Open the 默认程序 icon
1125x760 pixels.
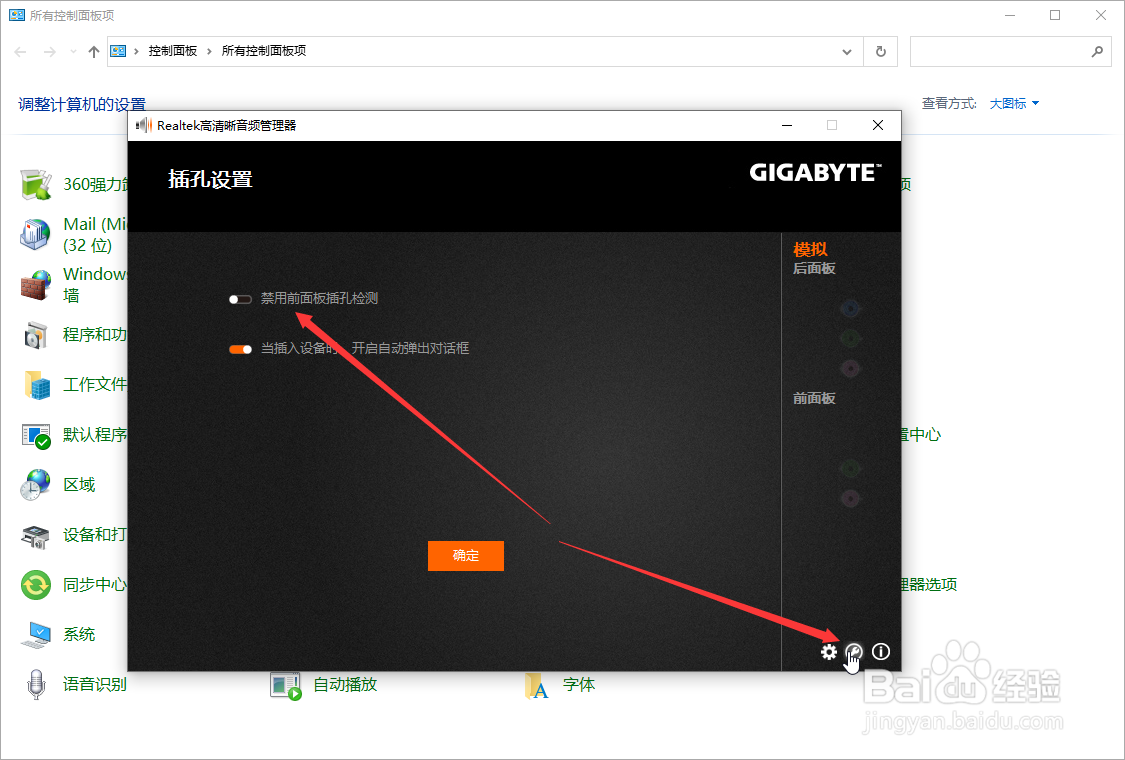35,435
